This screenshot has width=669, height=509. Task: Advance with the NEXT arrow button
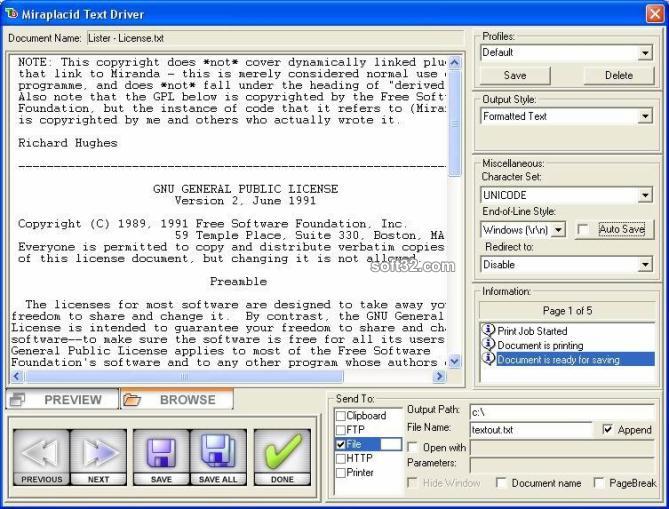[98, 457]
